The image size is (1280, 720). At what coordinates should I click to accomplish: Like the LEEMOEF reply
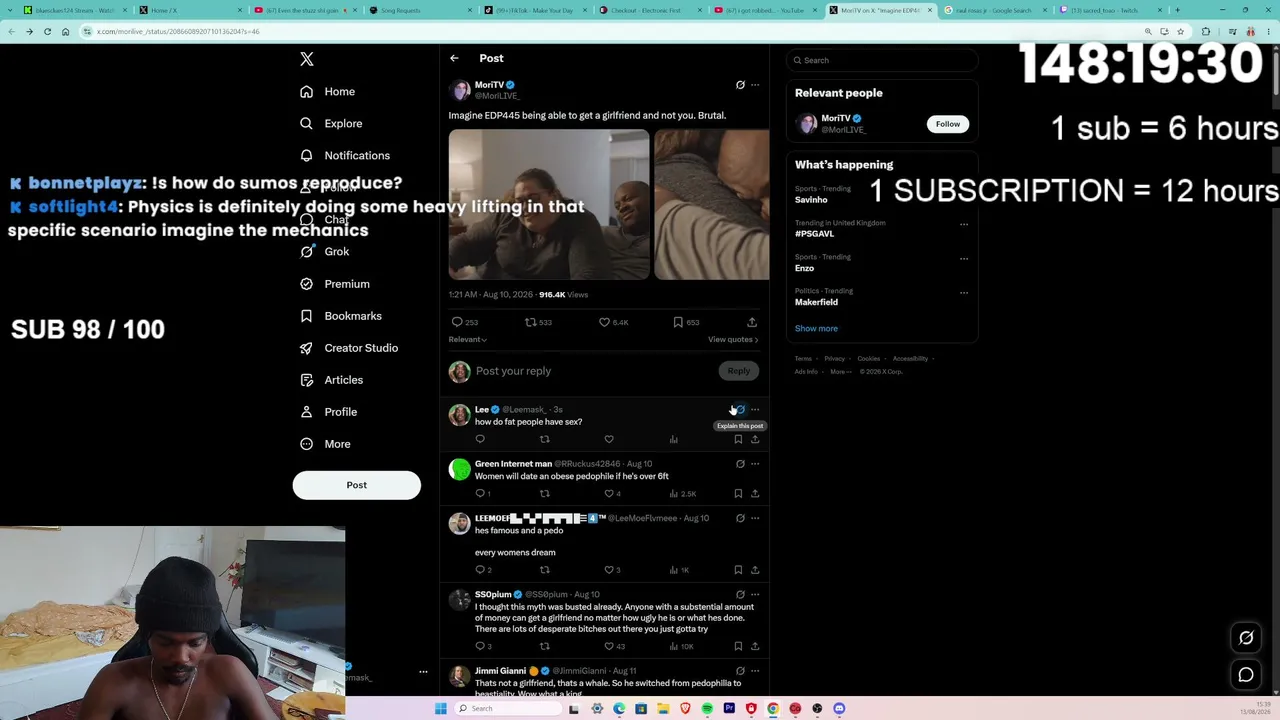pos(609,570)
